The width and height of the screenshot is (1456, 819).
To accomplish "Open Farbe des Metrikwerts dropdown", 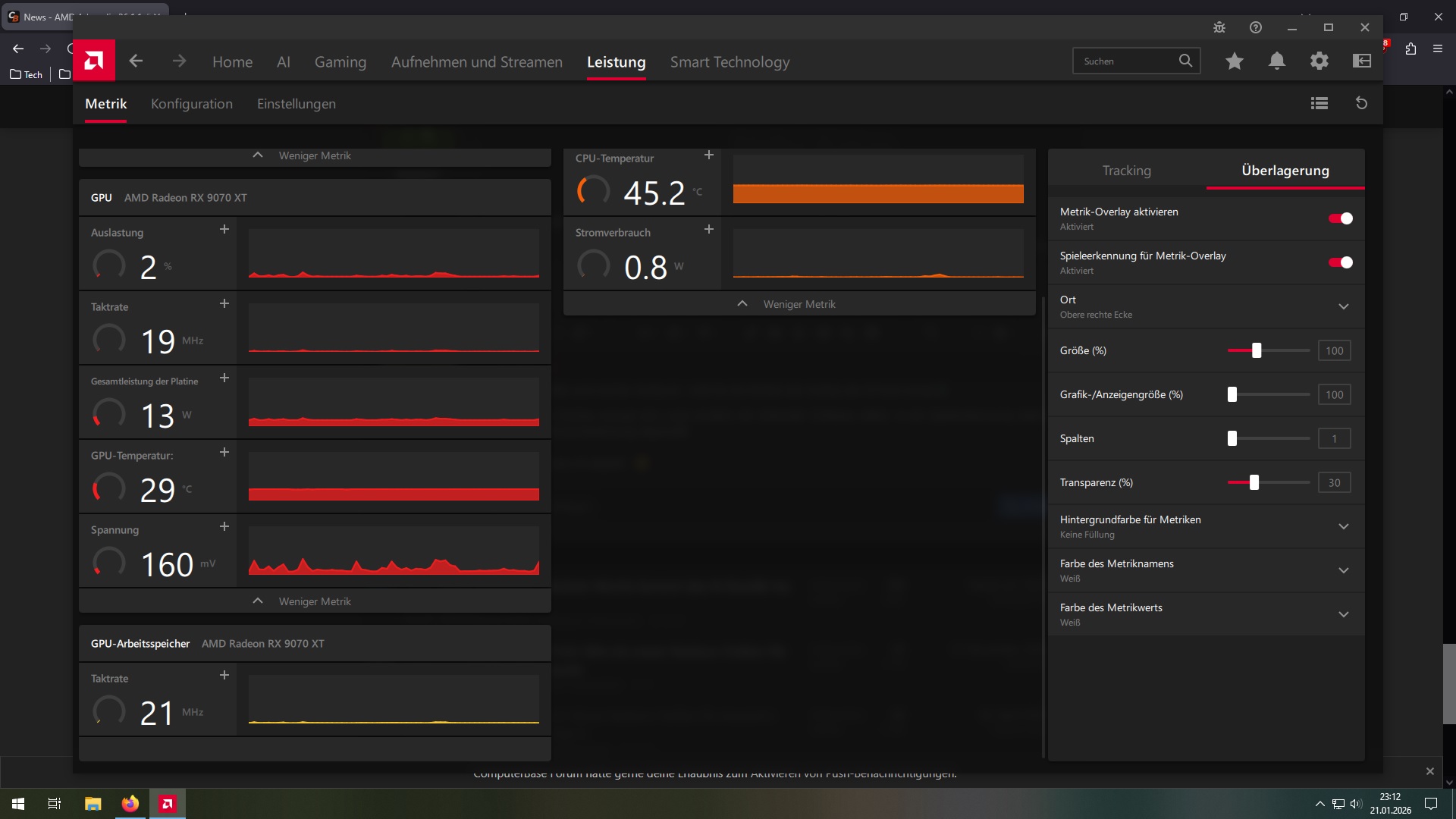I will point(1343,614).
